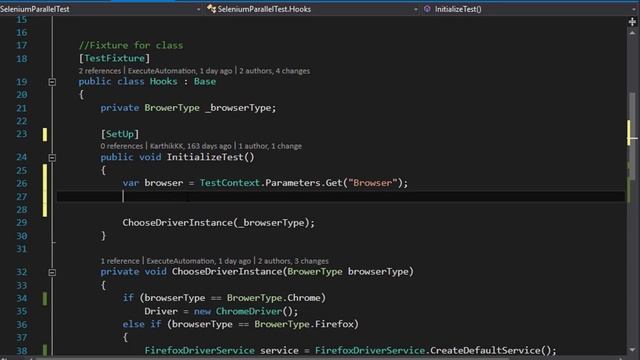Click the vertical scrollbar thumb
This screenshot has width=640, height=360.
tap(632, 136)
